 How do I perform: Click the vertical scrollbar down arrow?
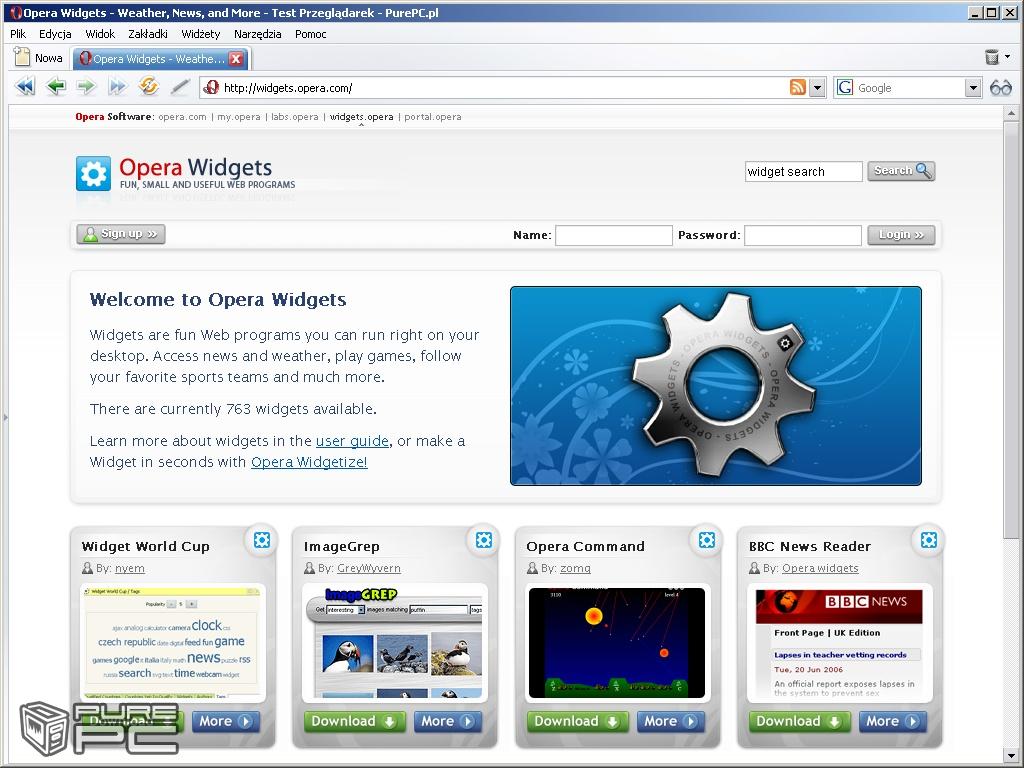click(x=1011, y=756)
